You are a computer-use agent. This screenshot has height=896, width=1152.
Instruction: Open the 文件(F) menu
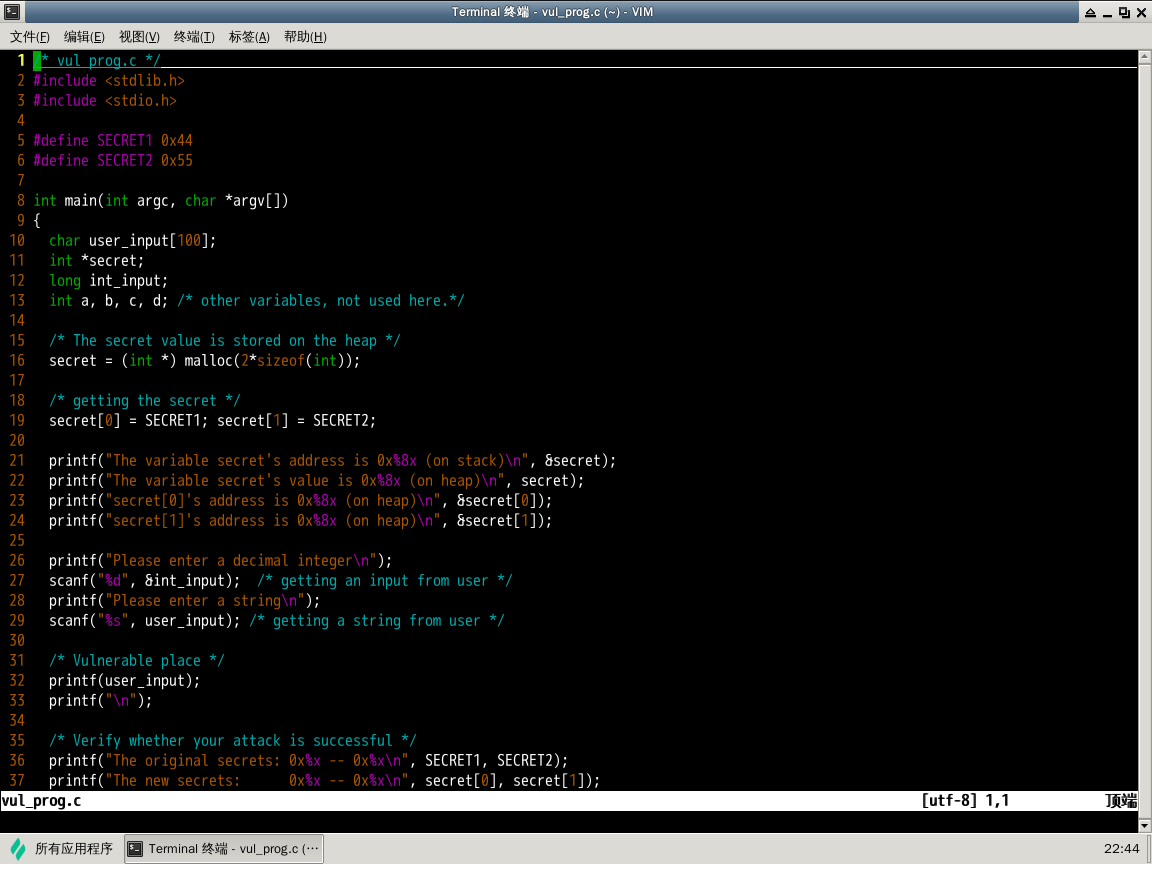pos(30,37)
